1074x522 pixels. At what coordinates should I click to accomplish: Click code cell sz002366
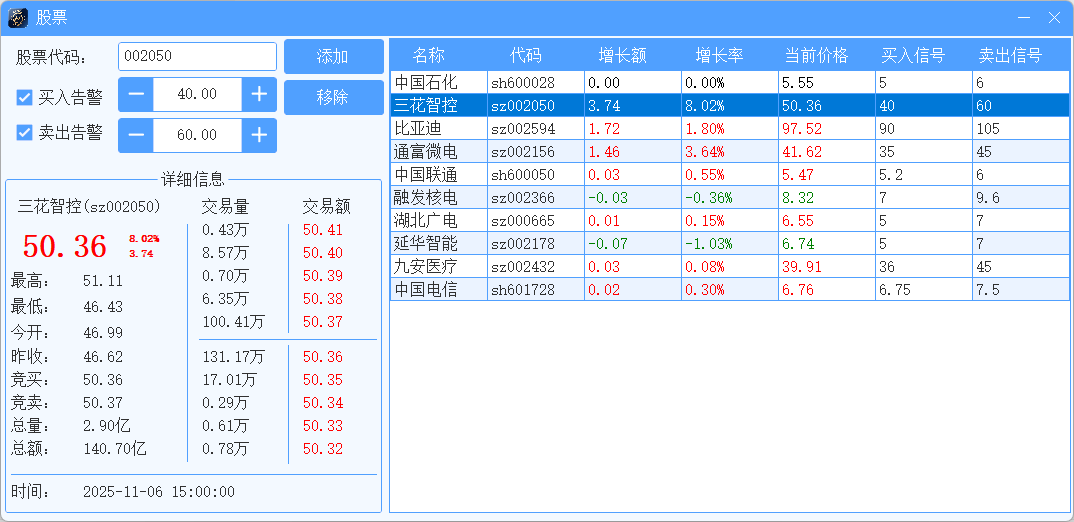click(536, 197)
